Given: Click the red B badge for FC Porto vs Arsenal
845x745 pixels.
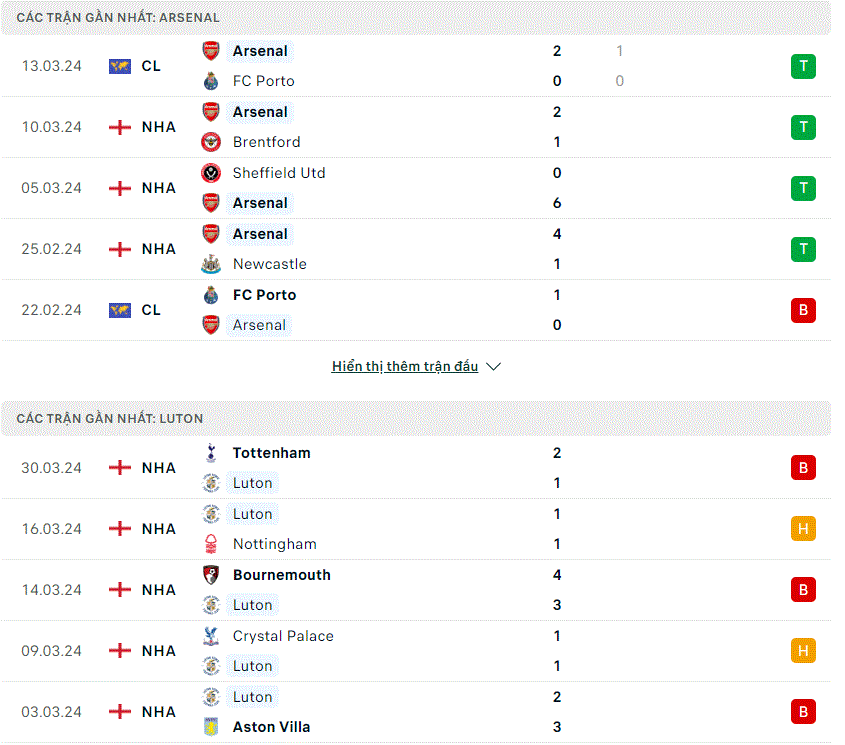Looking at the screenshot, I should [x=803, y=310].
